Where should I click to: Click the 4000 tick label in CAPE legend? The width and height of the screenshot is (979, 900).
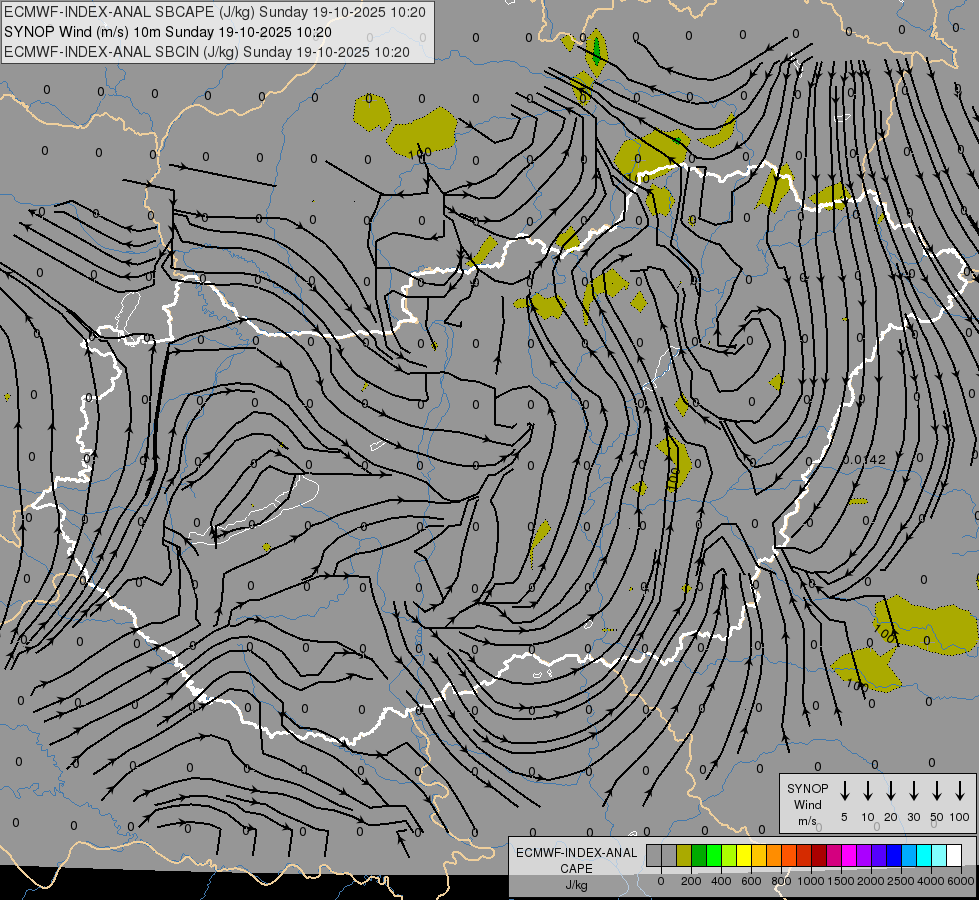click(x=931, y=881)
